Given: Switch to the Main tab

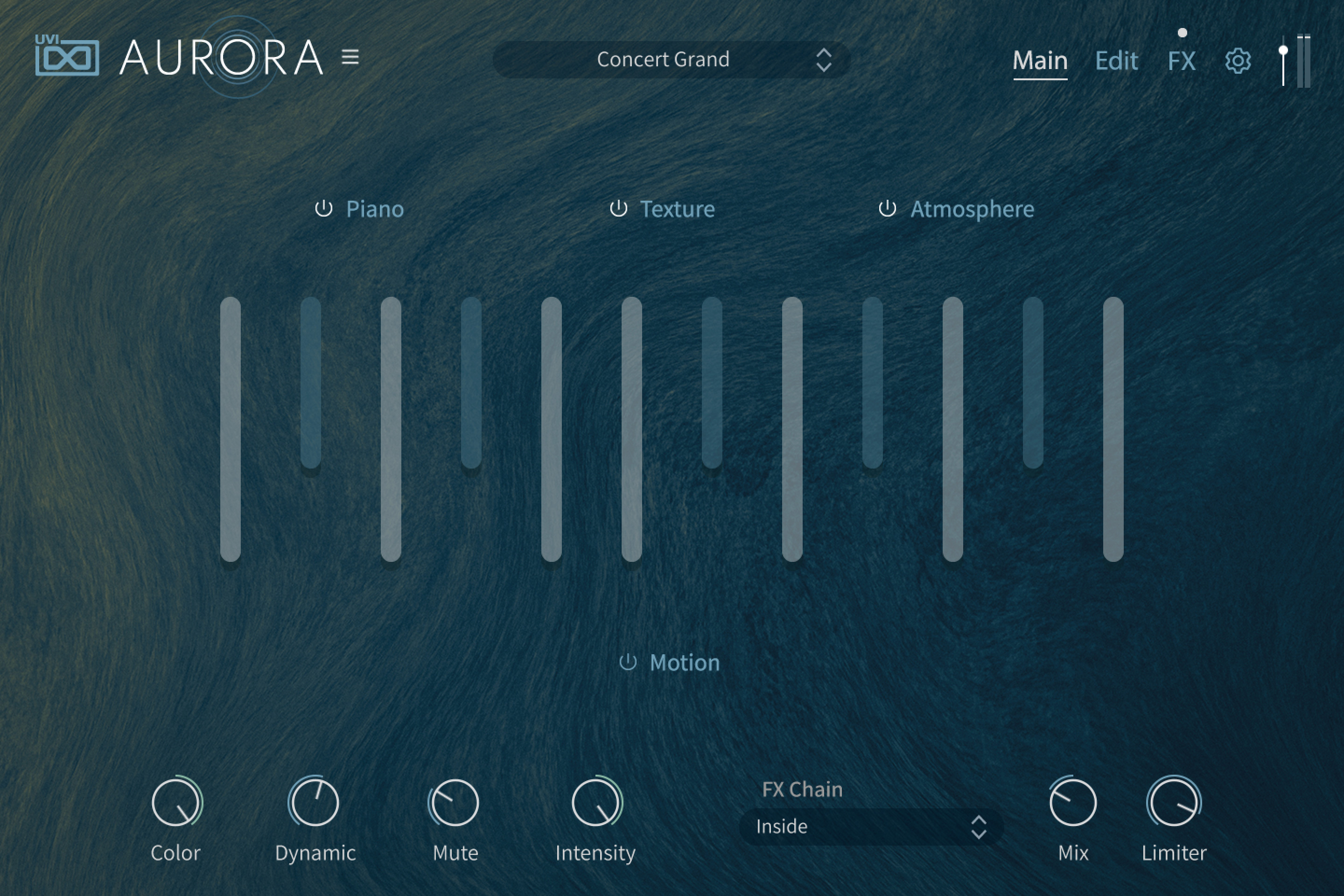Looking at the screenshot, I should coord(1040,61).
